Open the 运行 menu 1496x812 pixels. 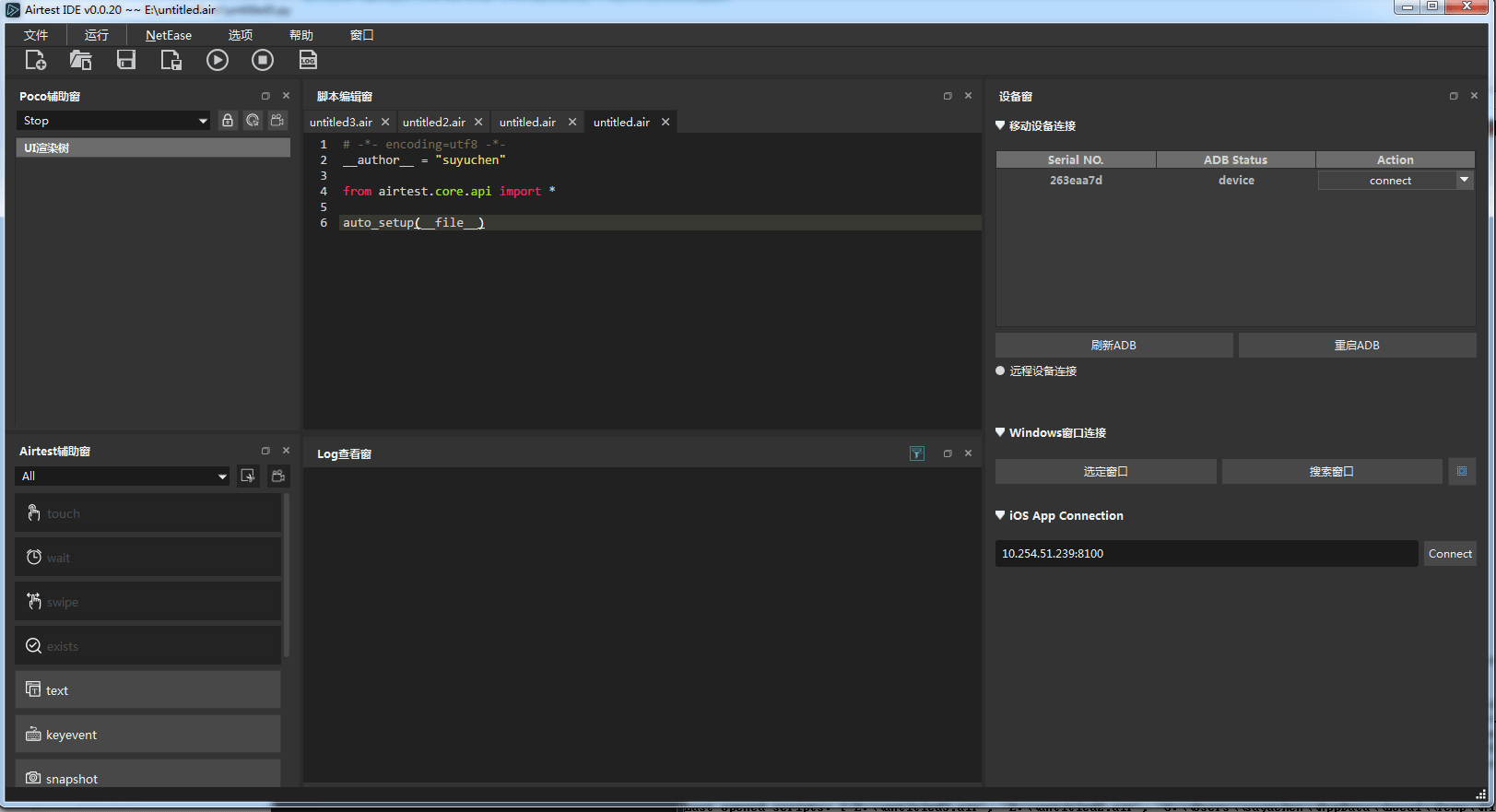[97, 35]
